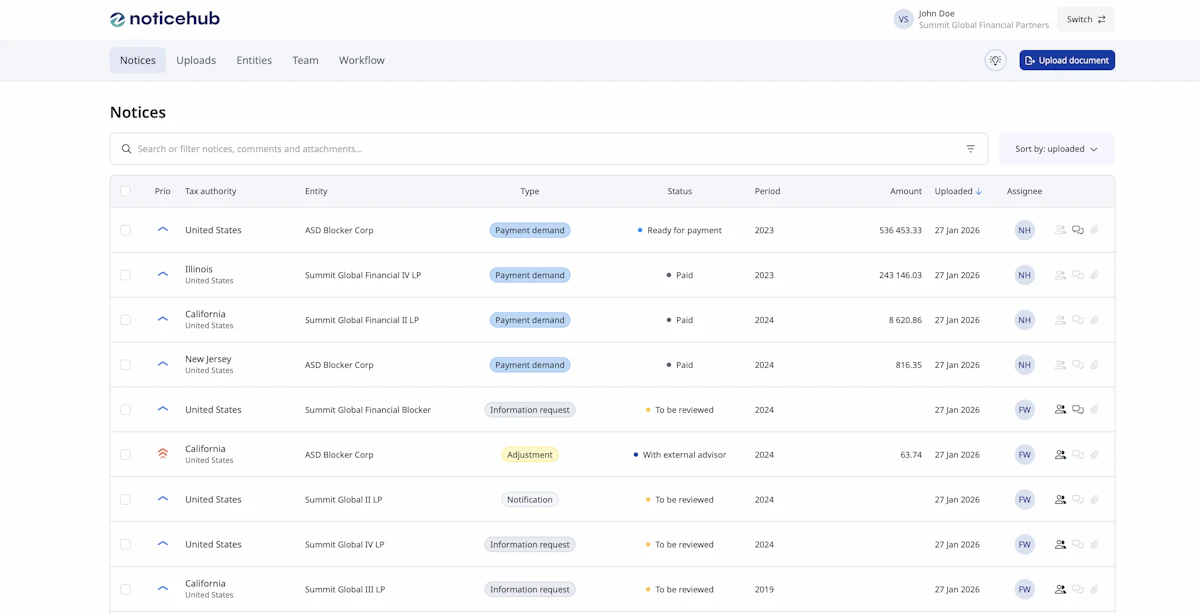Click the lightbulb tips icon
The height and width of the screenshot is (613, 1200).
click(994, 60)
